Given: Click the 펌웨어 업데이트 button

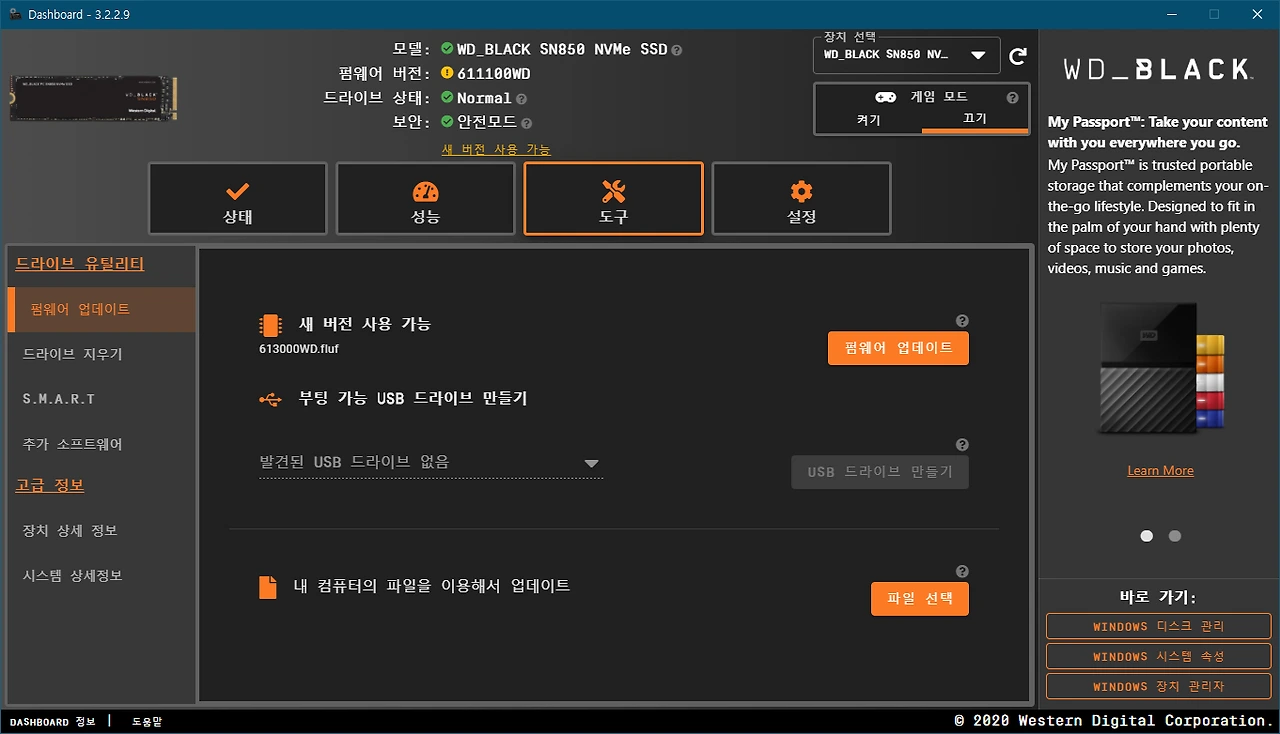Looking at the screenshot, I should [897, 348].
